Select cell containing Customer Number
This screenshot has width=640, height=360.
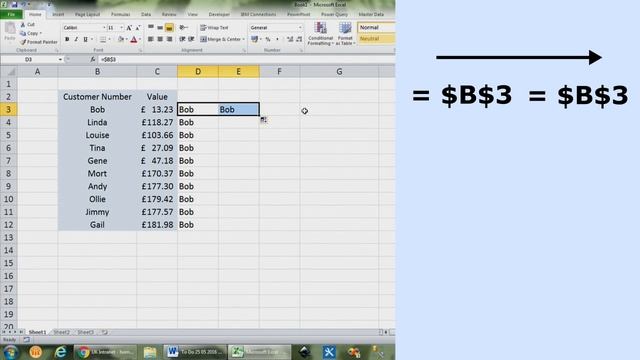point(97,97)
